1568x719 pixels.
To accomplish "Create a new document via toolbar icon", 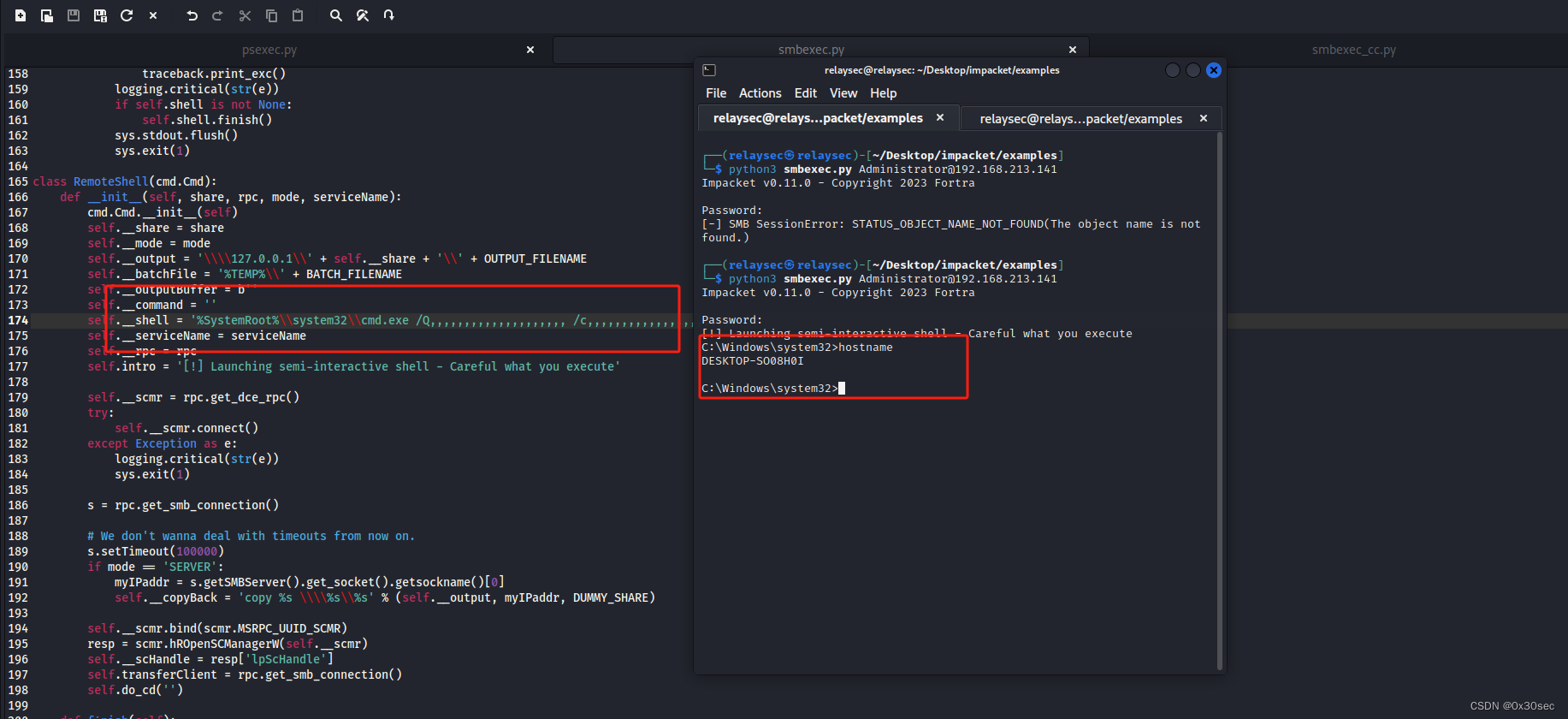I will click(x=21, y=15).
